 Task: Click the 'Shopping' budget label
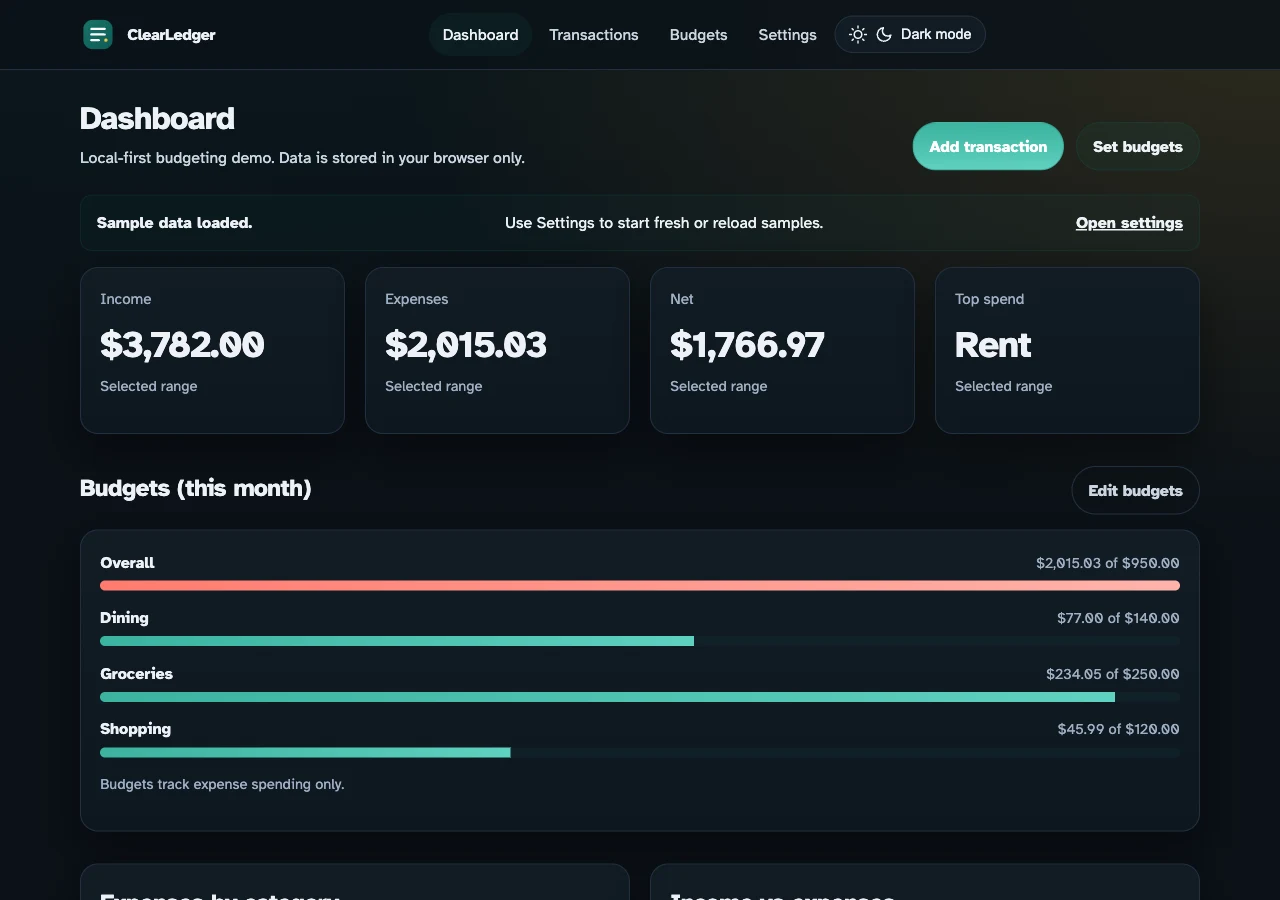click(135, 729)
